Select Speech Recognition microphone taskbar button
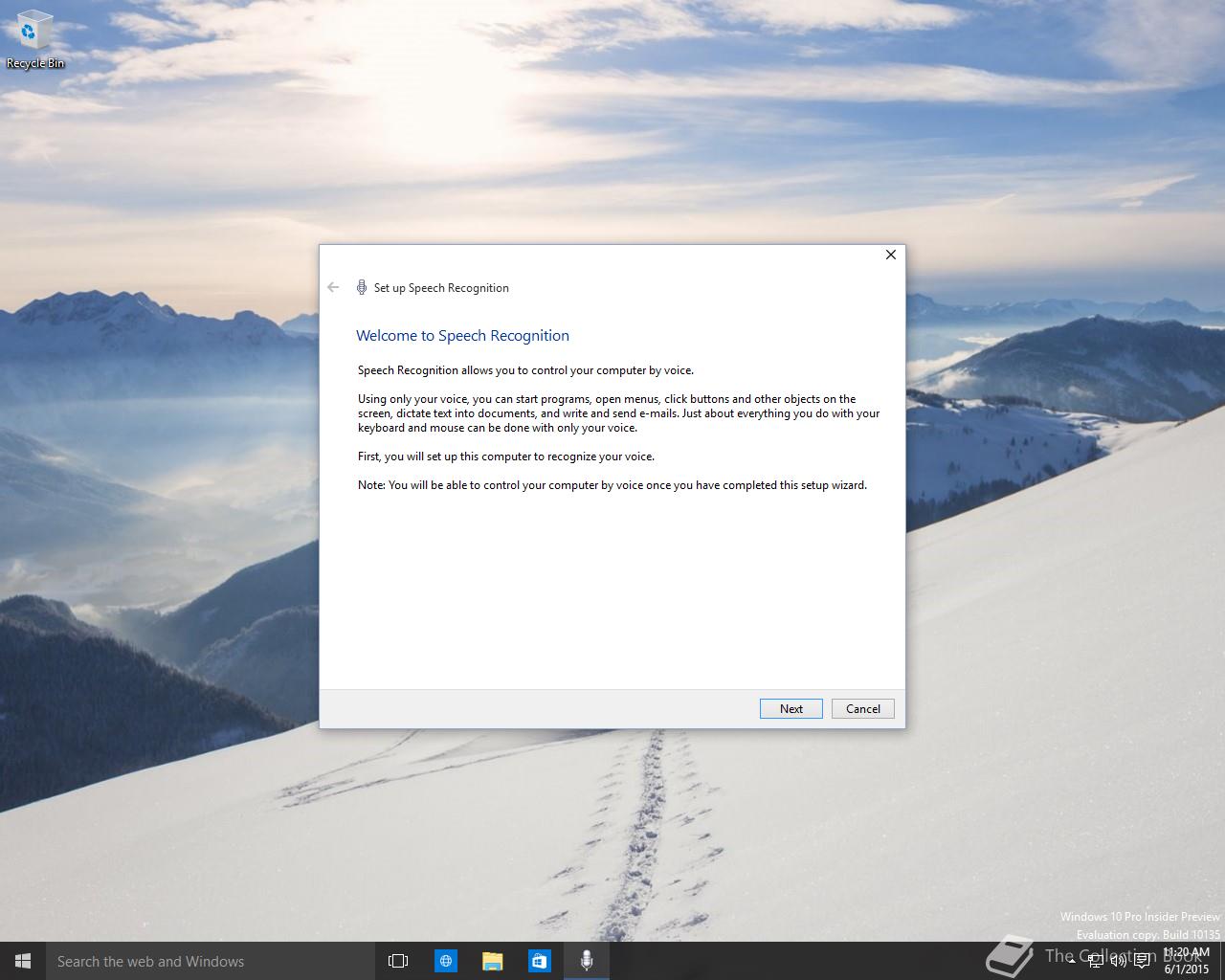1225x980 pixels. point(587,961)
